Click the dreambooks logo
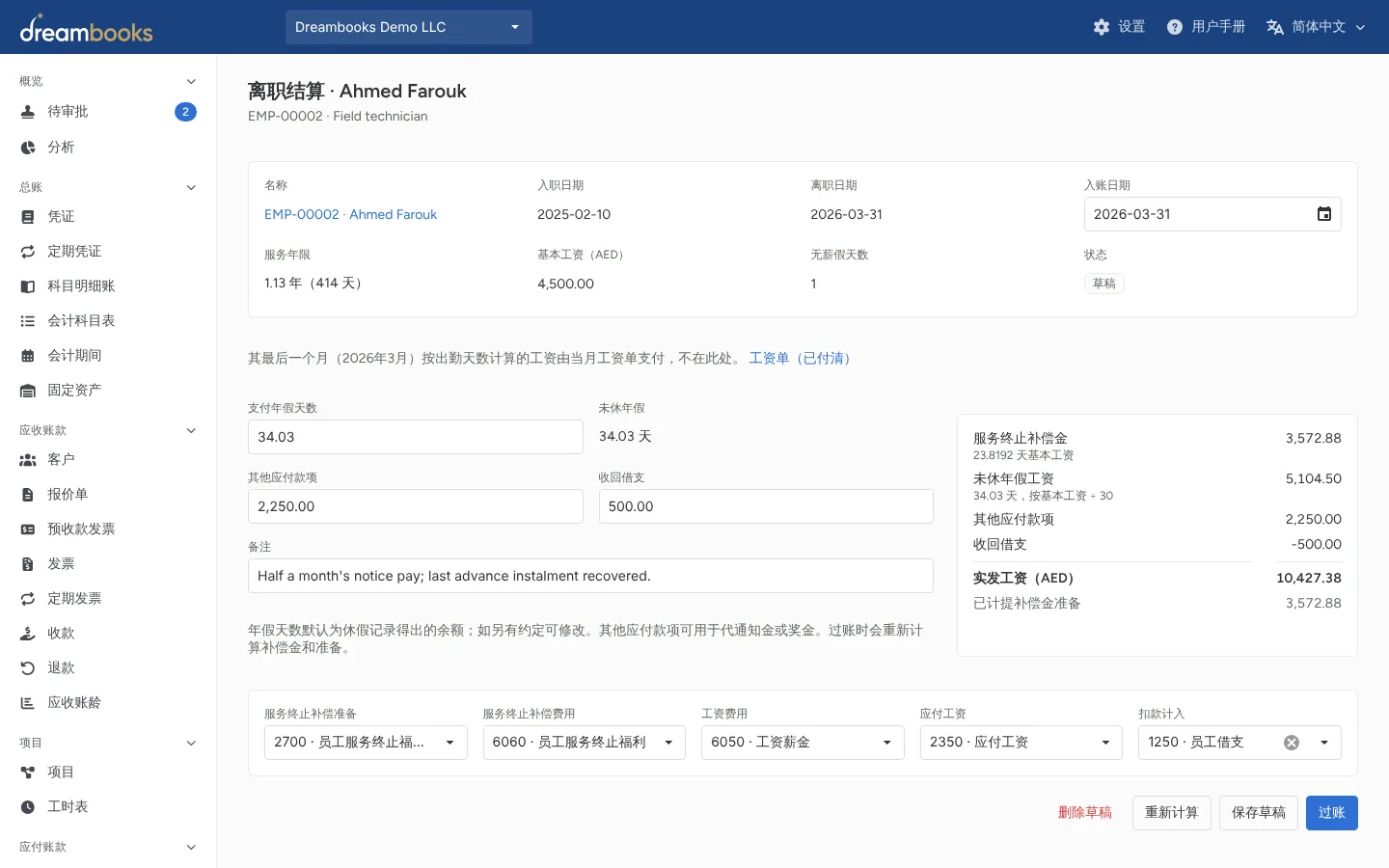Image resolution: width=1389 pixels, height=868 pixels. coord(86,28)
